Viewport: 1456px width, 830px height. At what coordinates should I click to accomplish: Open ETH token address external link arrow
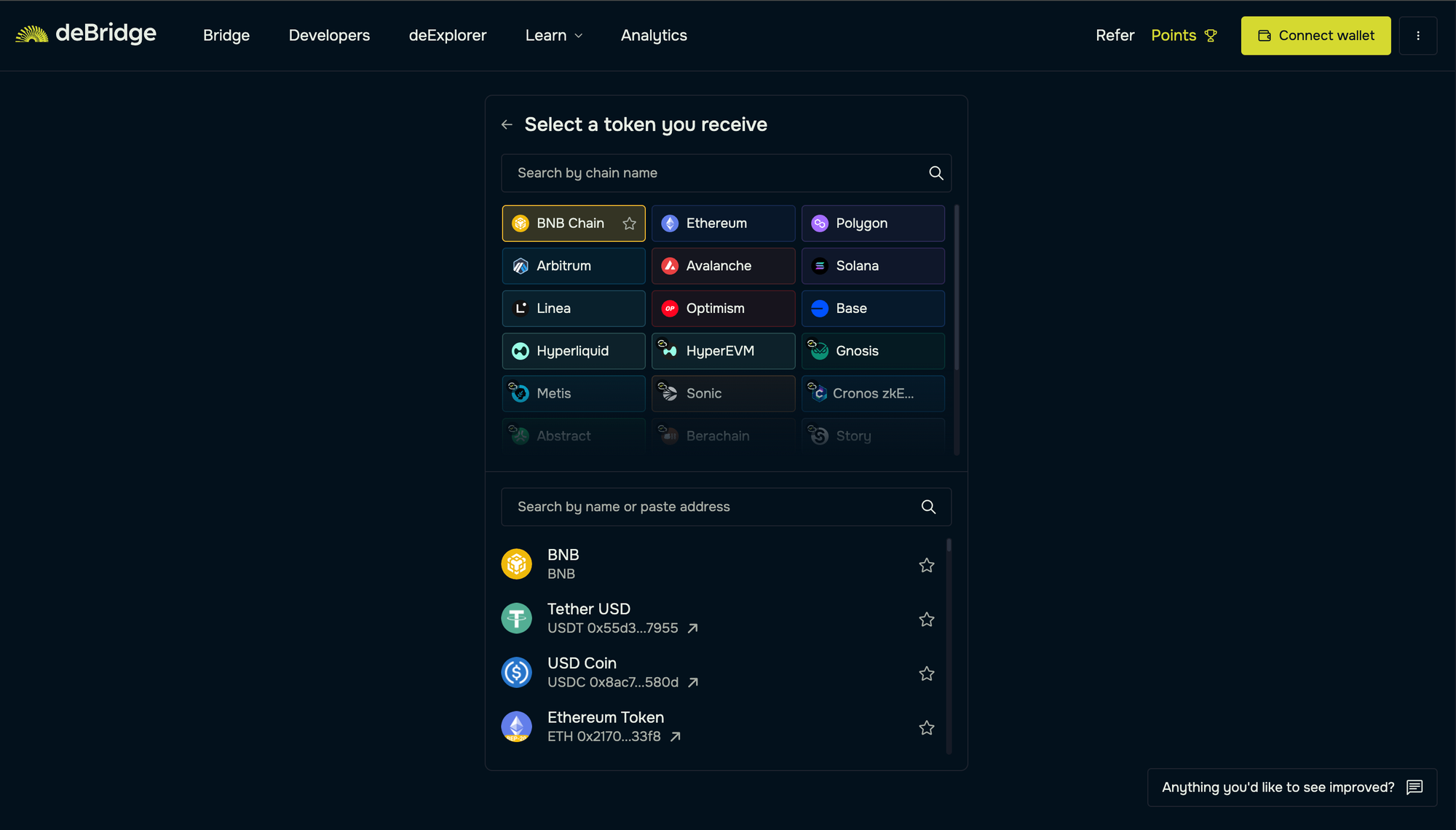pyautogui.click(x=676, y=737)
